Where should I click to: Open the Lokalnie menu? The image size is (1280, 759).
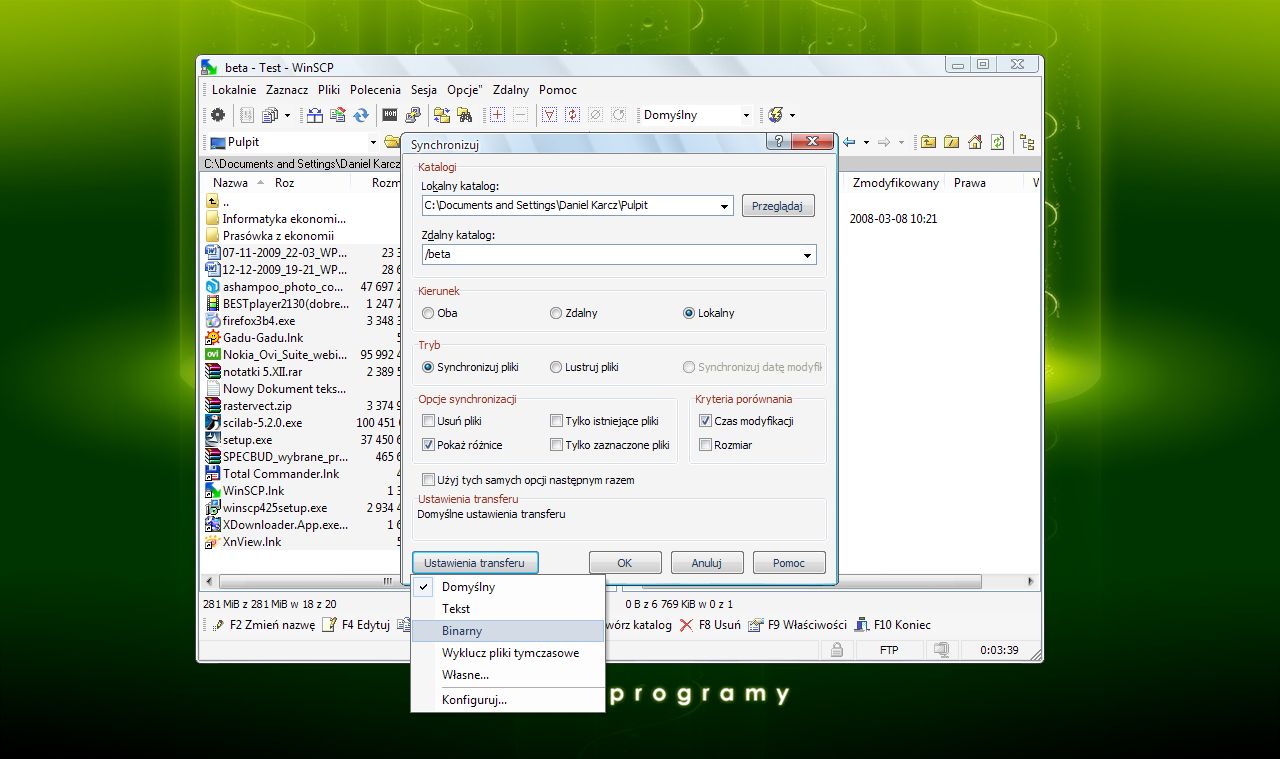[234, 90]
